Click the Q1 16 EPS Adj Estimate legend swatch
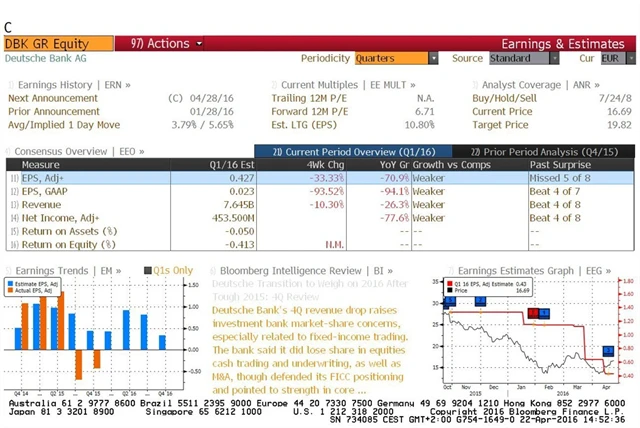640x428 pixels. point(450,284)
